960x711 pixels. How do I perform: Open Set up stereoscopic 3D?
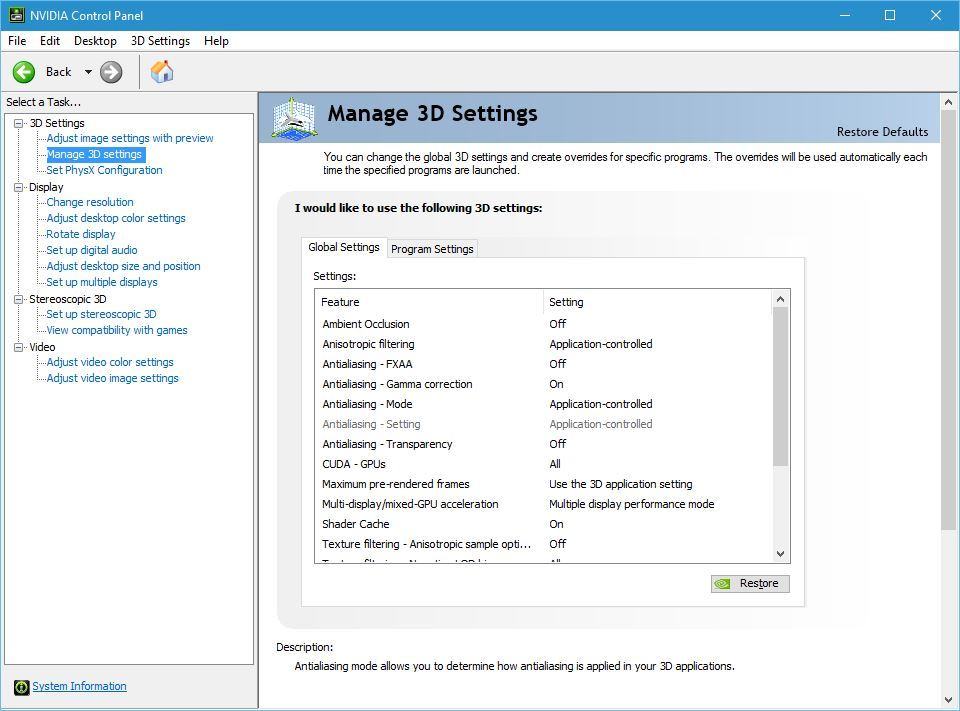click(x=101, y=314)
